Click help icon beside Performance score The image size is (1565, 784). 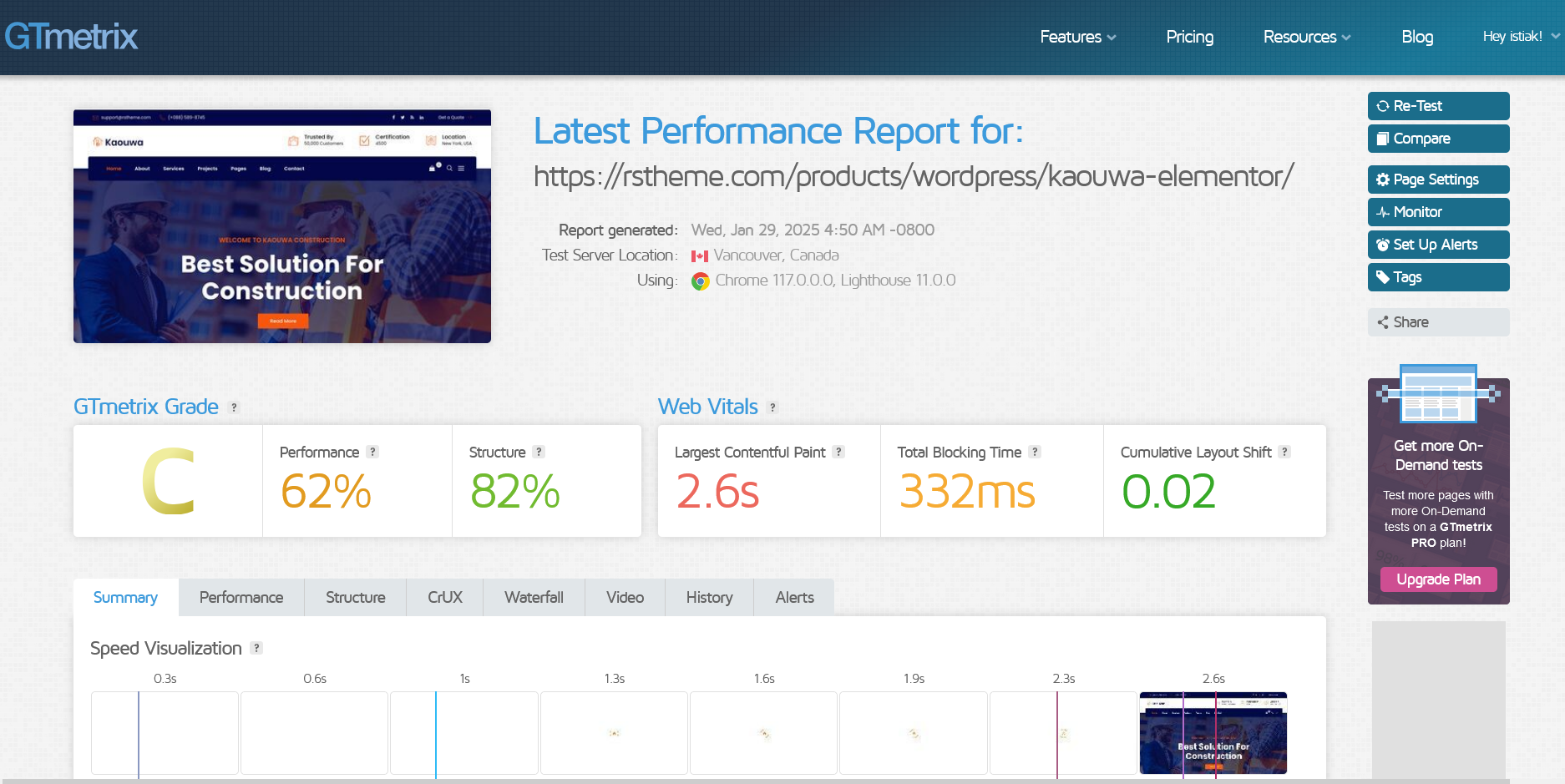[x=372, y=452]
